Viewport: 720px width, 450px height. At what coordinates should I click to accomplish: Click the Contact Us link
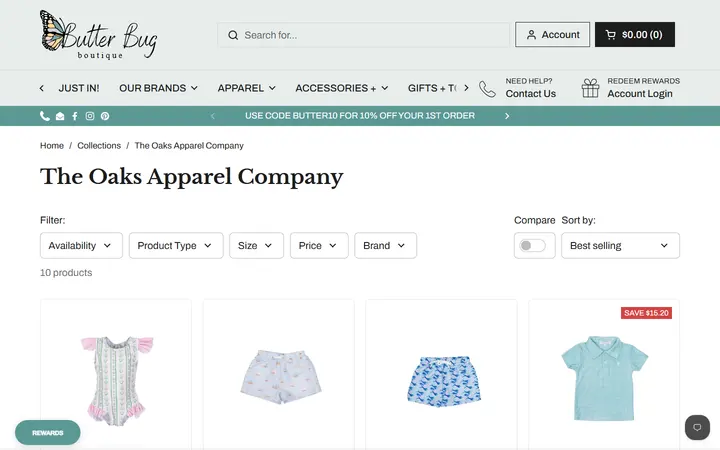point(530,94)
